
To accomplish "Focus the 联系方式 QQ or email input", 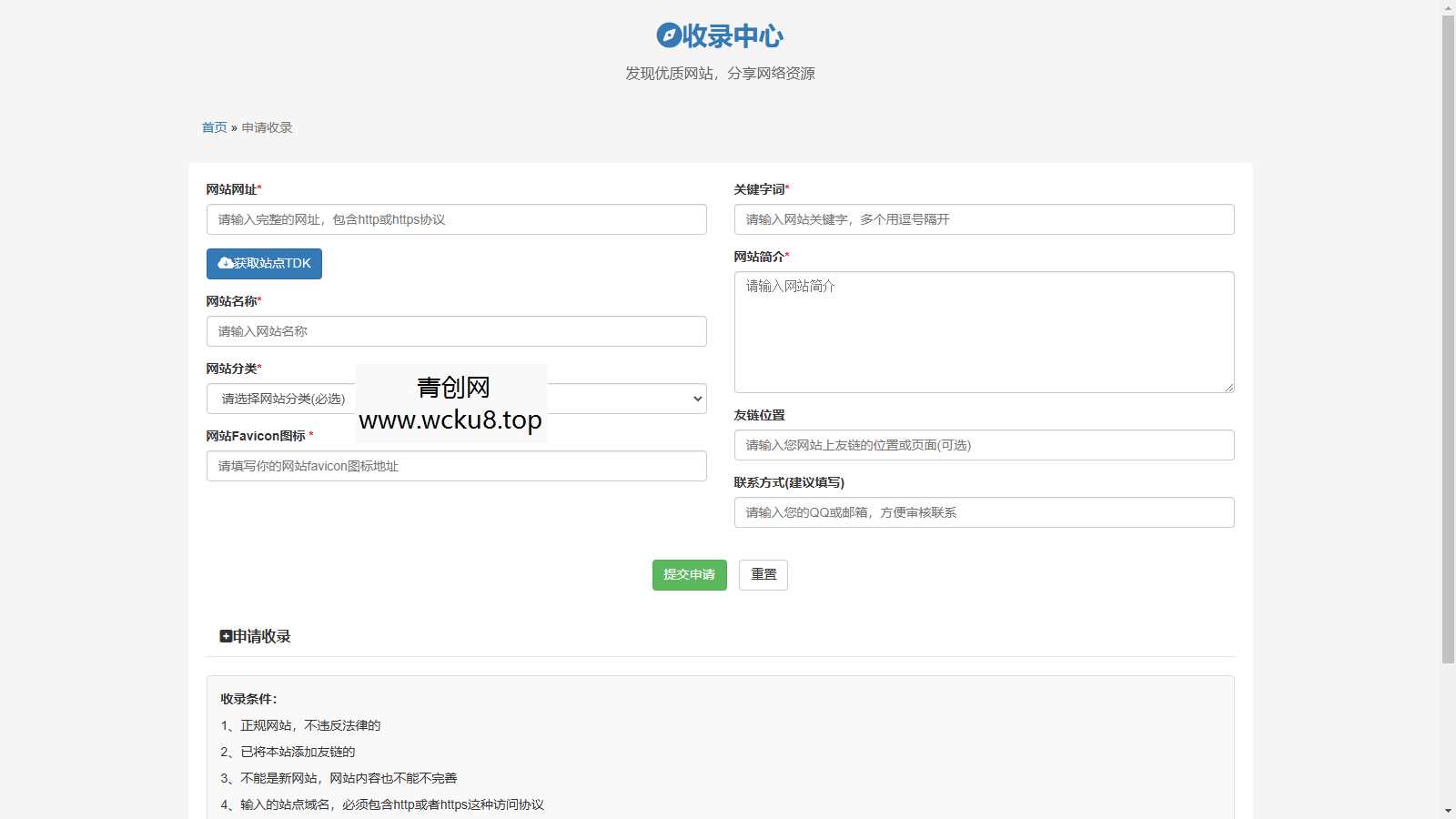I will pos(984,512).
